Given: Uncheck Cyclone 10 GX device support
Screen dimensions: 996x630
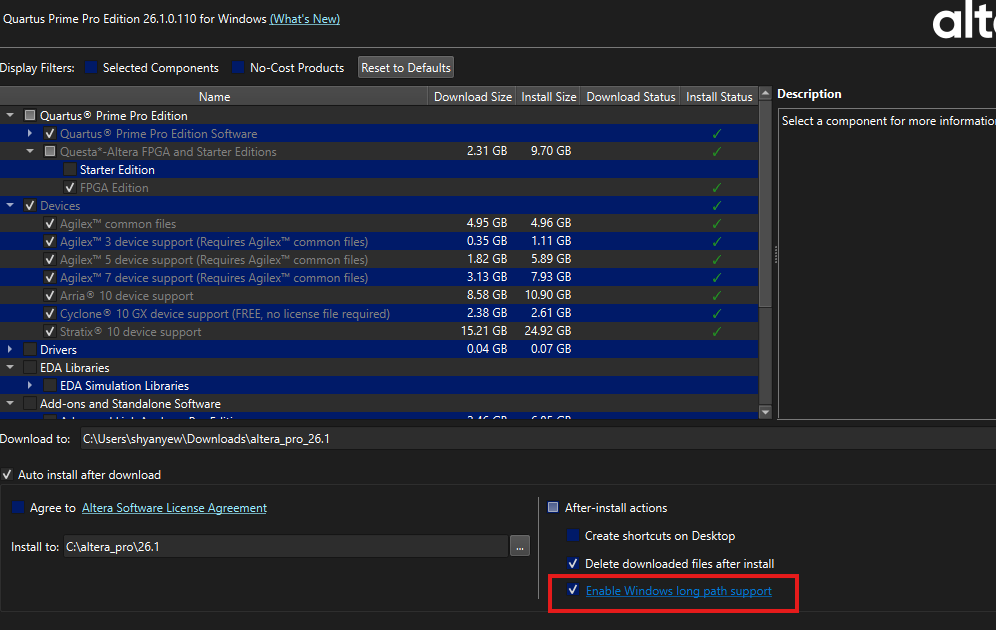Looking at the screenshot, I should click(50, 313).
